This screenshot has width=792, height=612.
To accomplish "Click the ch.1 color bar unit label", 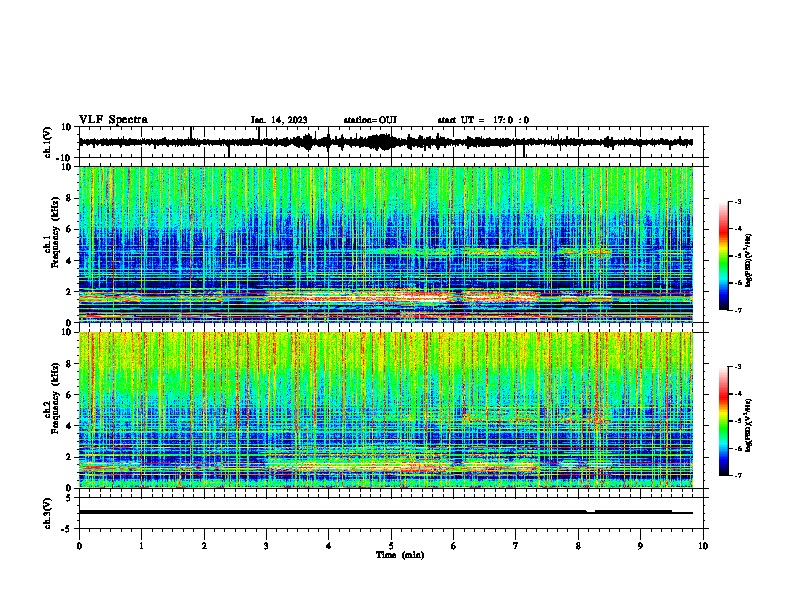I will point(748,261).
